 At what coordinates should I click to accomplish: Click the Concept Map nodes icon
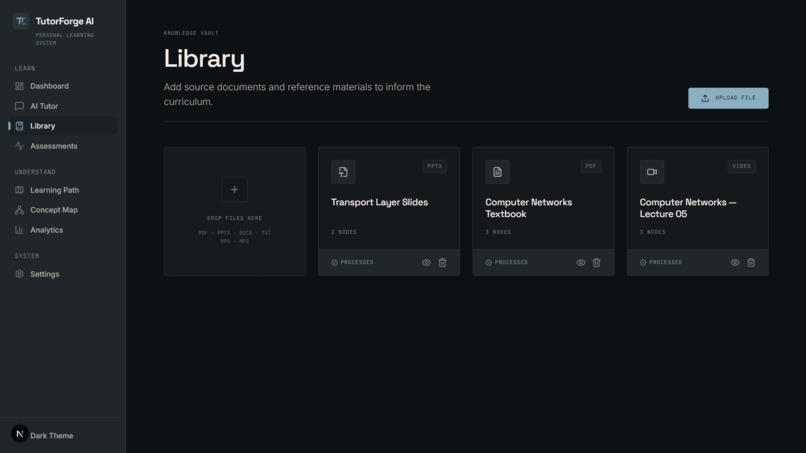(20, 210)
